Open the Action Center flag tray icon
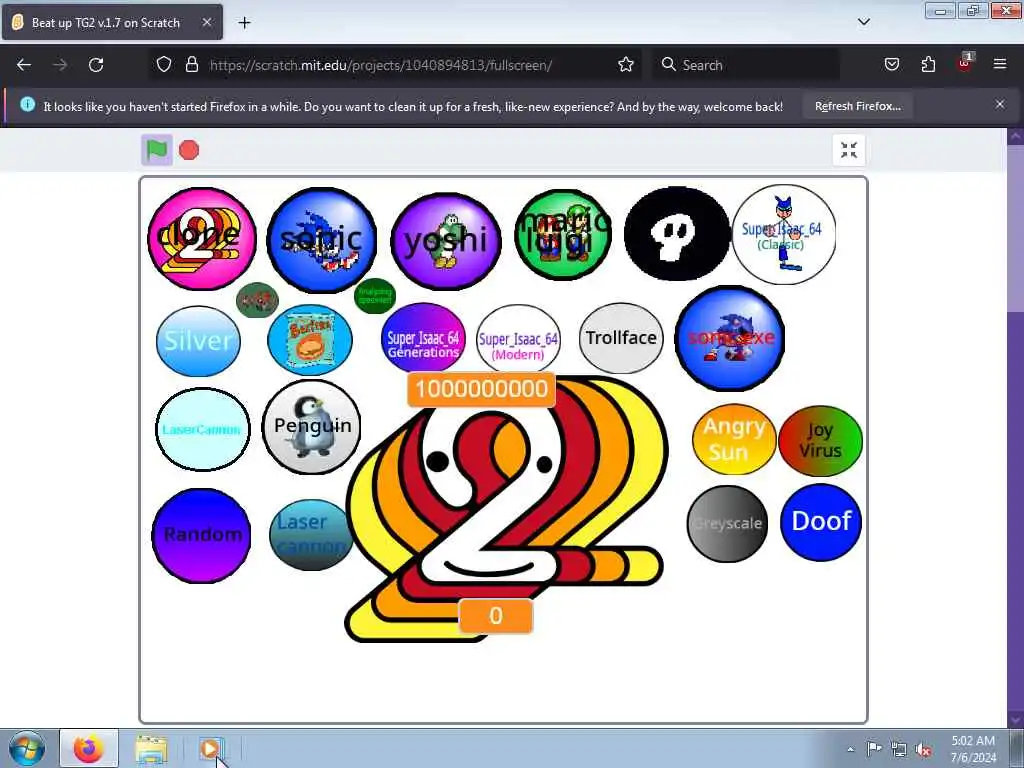Screen dimensions: 1024x768 (874, 749)
